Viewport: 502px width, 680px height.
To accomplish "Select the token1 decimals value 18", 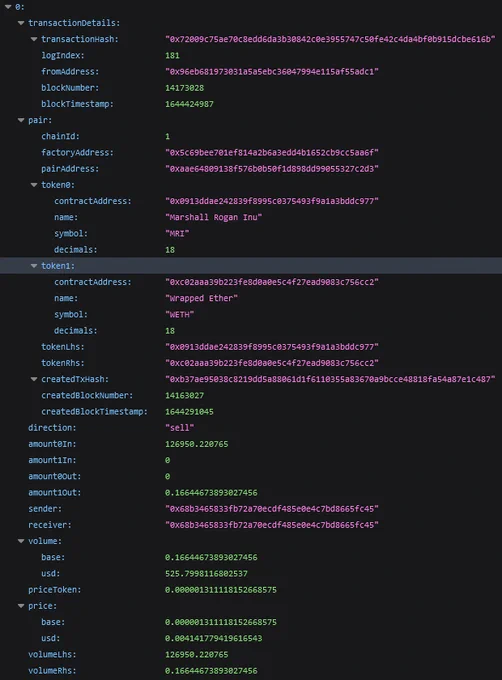I will [x=170, y=330].
